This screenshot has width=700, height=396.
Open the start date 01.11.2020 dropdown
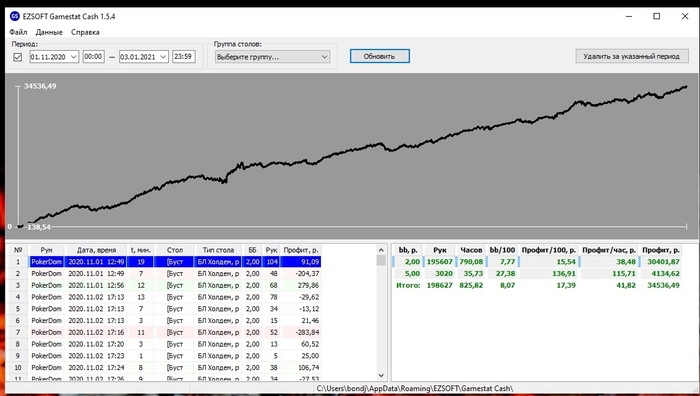click(74, 57)
